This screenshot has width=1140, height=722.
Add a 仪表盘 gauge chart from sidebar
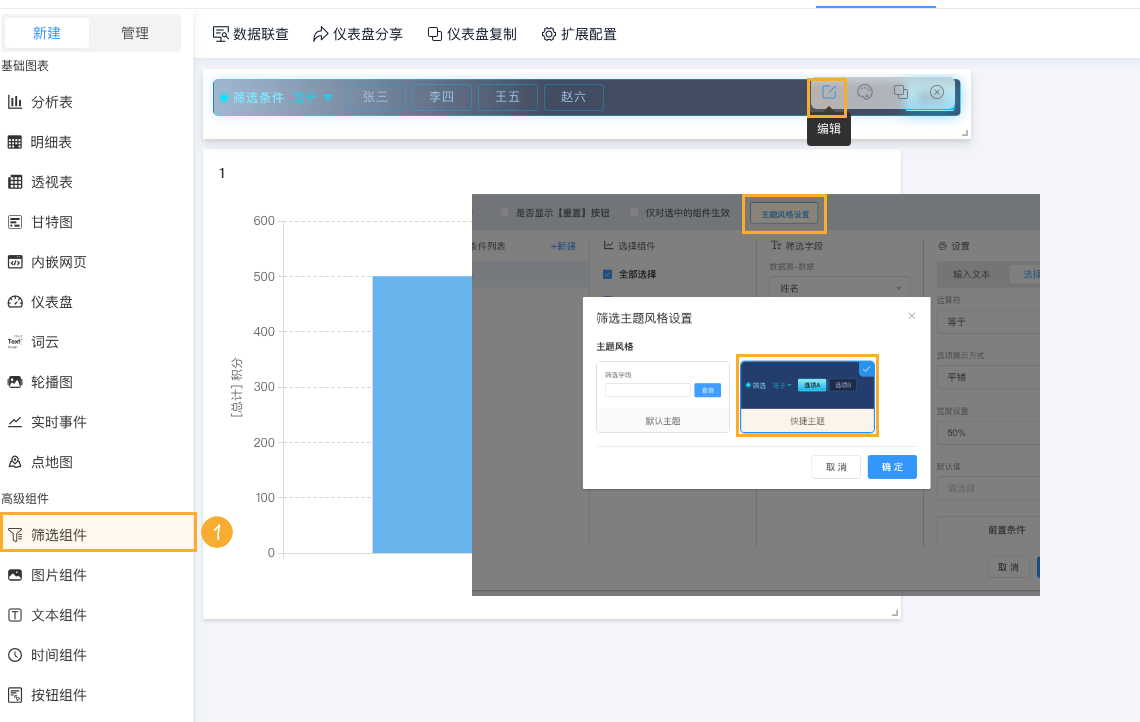pyautogui.click(x=41, y=302)
